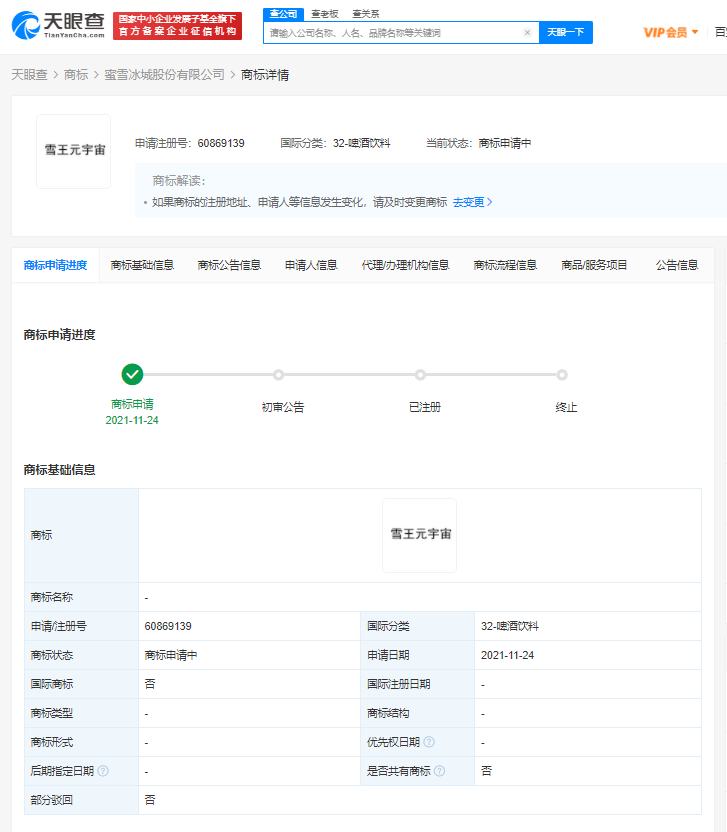Open the VIP会员 dropdown
This screenshot has width=727, height=832.
coord(670,32)
